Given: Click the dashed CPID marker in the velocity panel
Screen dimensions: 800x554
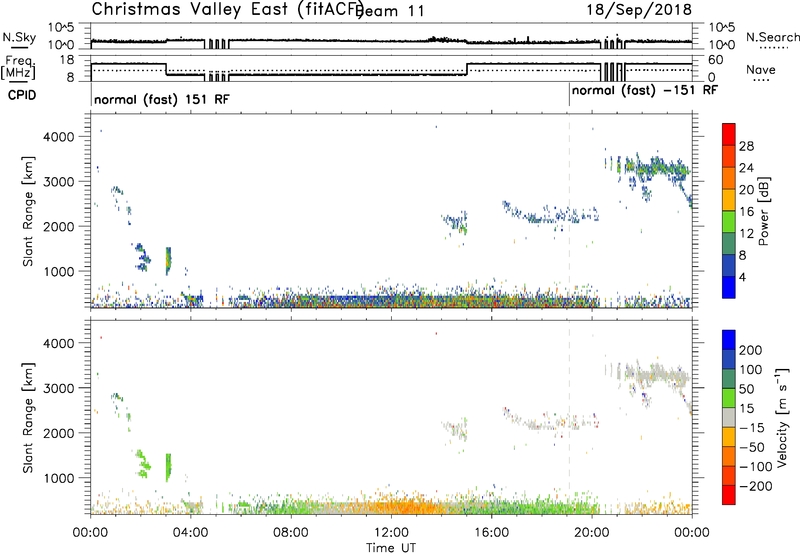Looking at the screenshot, I should click(x=569, y=417).
